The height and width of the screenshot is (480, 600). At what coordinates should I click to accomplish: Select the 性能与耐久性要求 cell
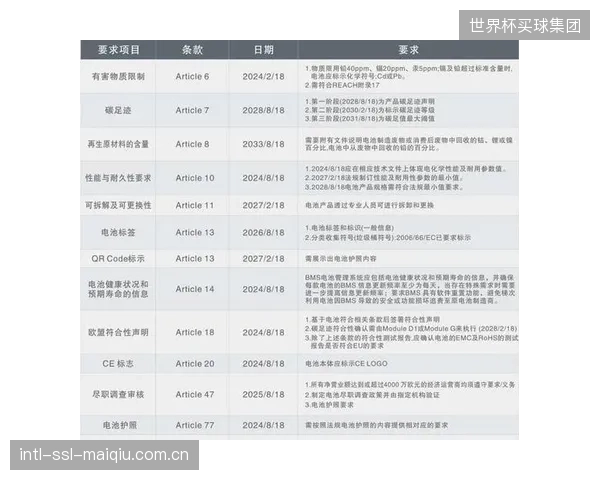(118, 178)
